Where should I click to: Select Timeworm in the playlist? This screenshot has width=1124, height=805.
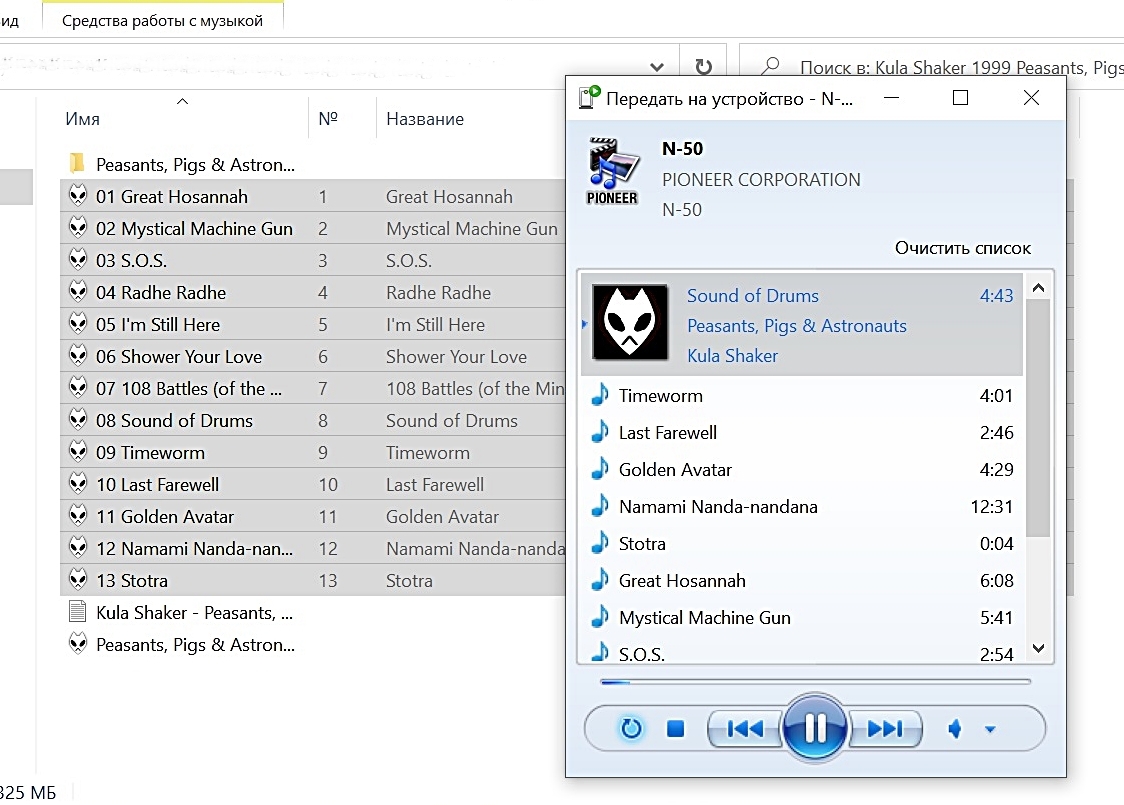tap(660, 396)
